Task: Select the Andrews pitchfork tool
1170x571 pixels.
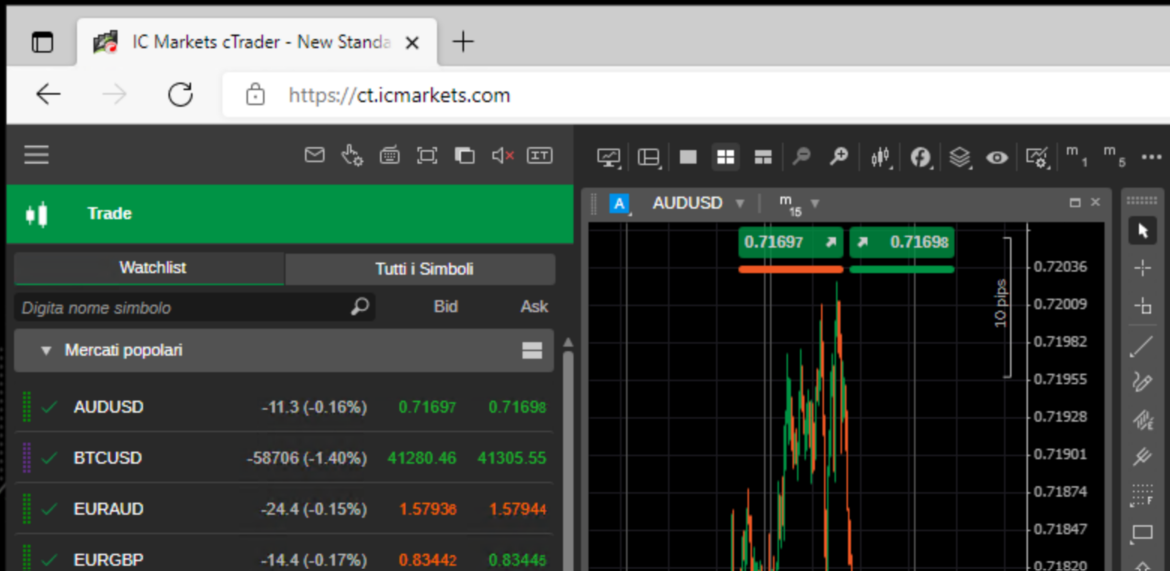Action: (x=1142, y=456)
